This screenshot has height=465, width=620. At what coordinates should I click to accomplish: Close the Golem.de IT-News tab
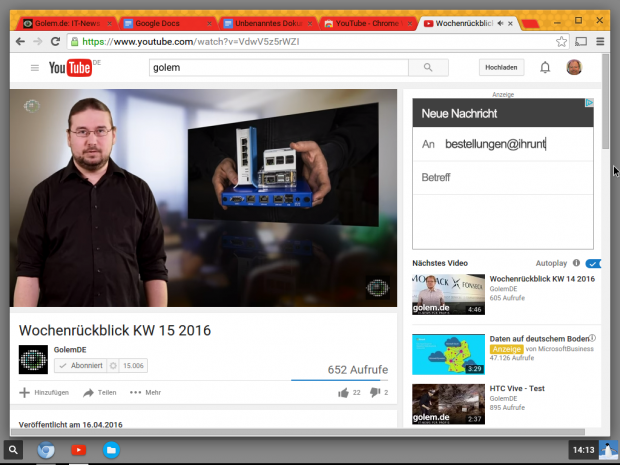point(110,24)
